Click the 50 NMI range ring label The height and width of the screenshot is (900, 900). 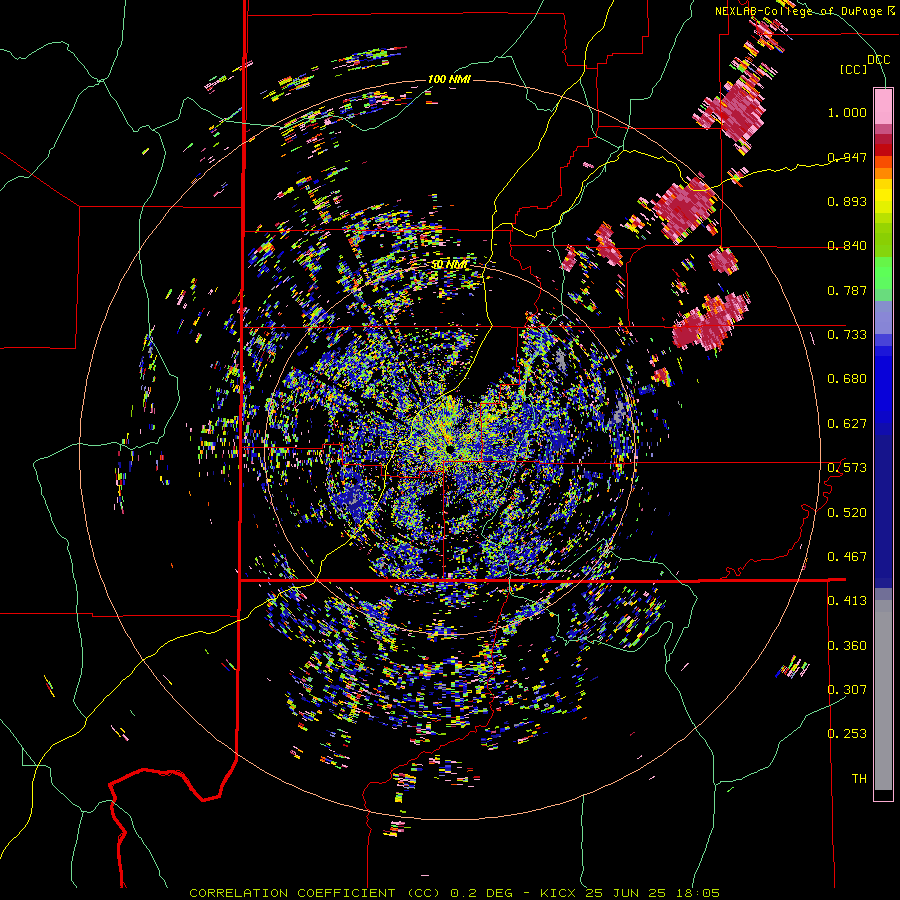[450, 265]
